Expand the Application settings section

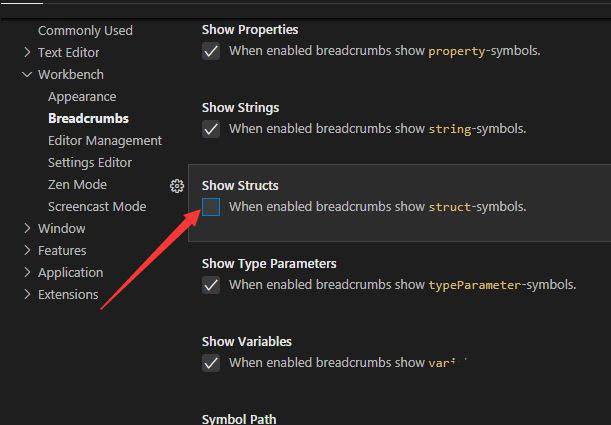tap(27, 272)
